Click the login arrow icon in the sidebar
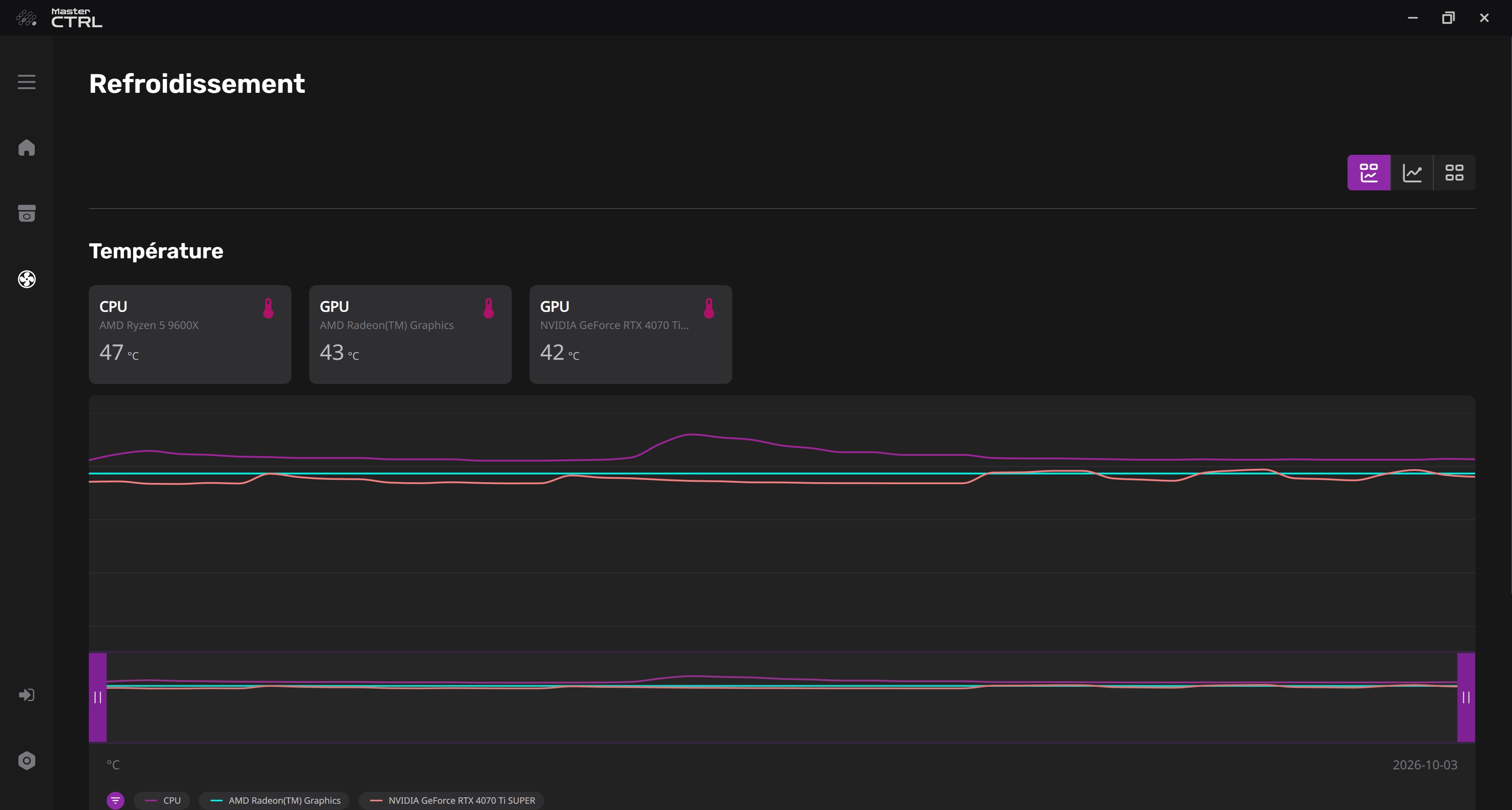This screenshot has width=1512, height=810. pos(26,695)
